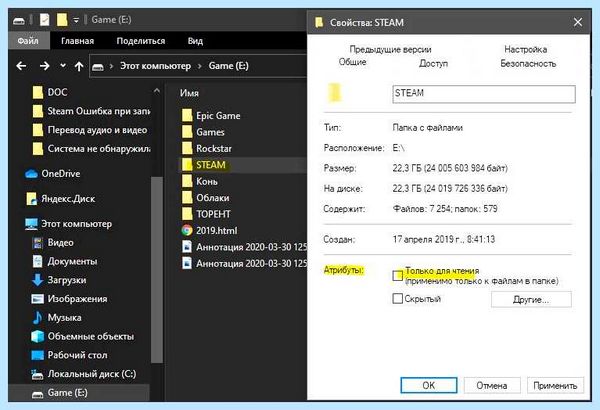This screenshot has height=410, width=600.
Task: Switch to Доступ tab
Action: pyautogui.click(x=433, y=63)
